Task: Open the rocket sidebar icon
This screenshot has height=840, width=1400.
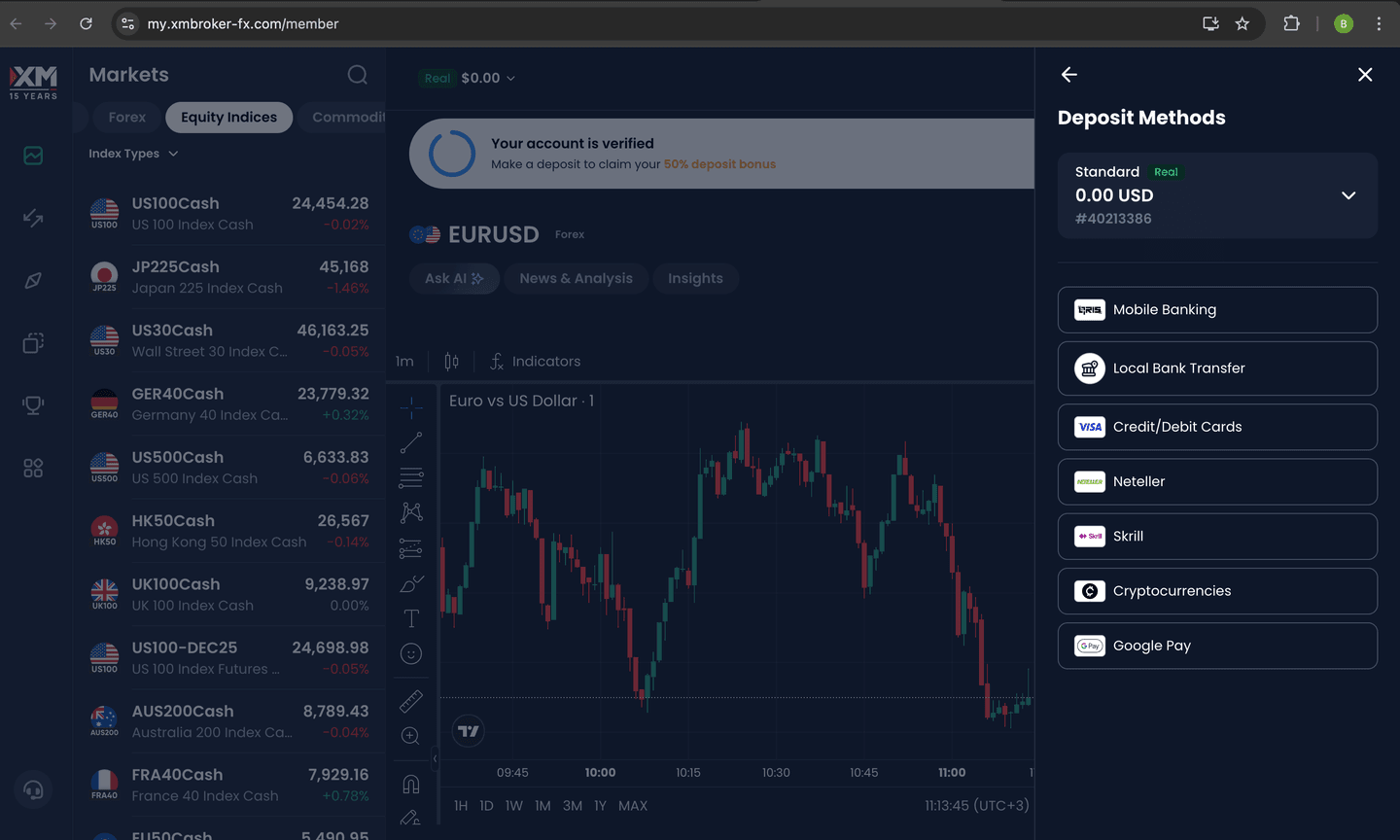Action: coord(33,280)
